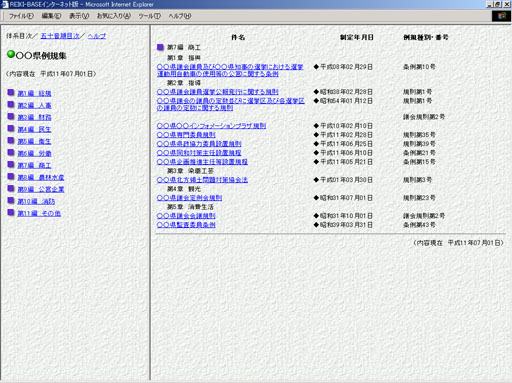
Task: Click the purple icon in 第7編 商工 content header
Action: [x=160, y=47]
